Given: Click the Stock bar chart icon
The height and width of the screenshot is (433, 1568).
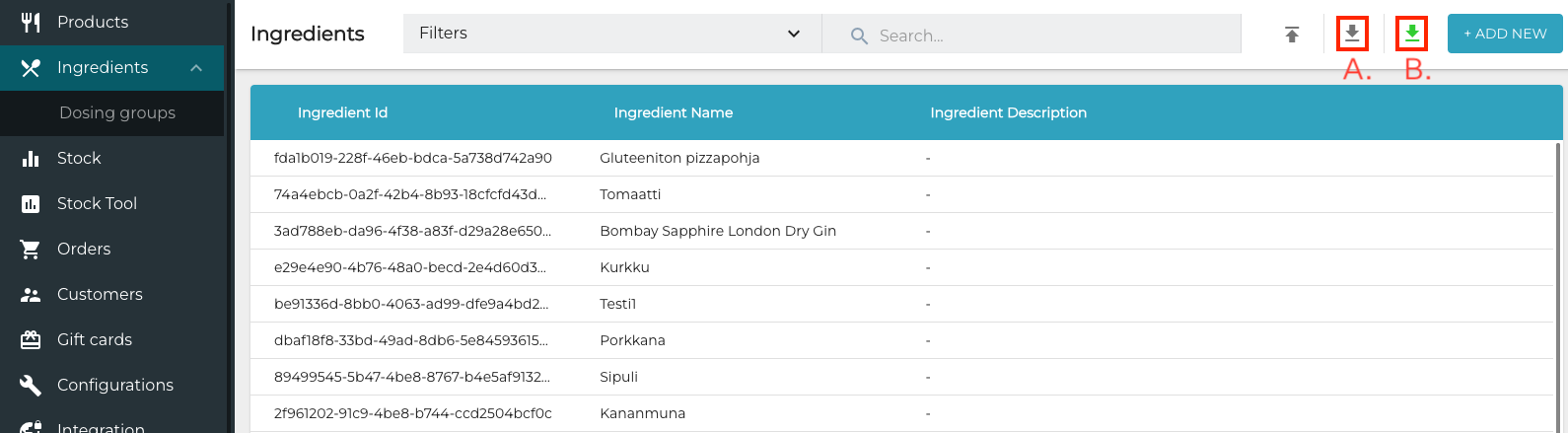Looking at the screenshot, I should pyautogui.click(x=31, y=159).
